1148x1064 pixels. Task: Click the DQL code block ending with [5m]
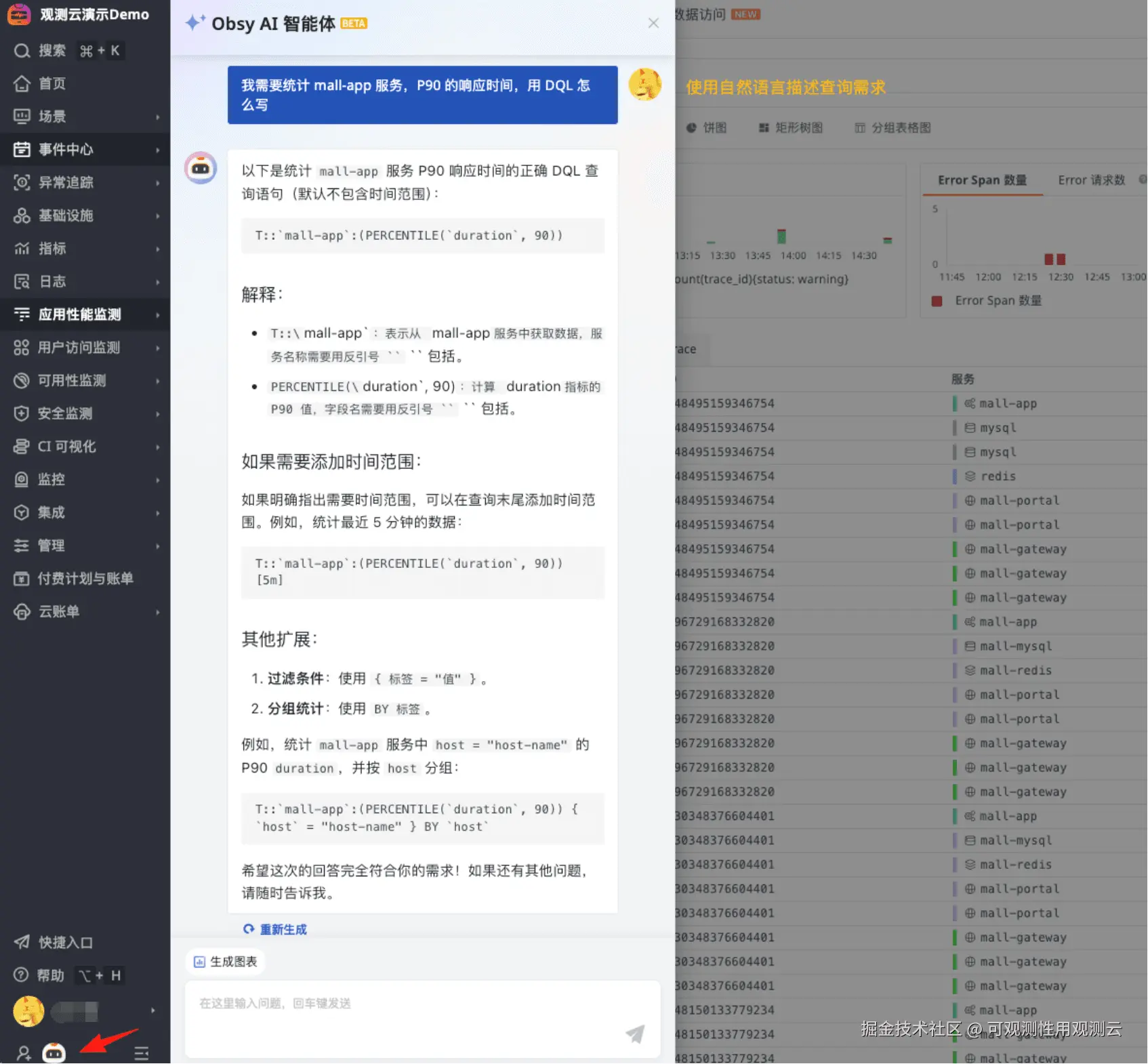tap(422, 573)
